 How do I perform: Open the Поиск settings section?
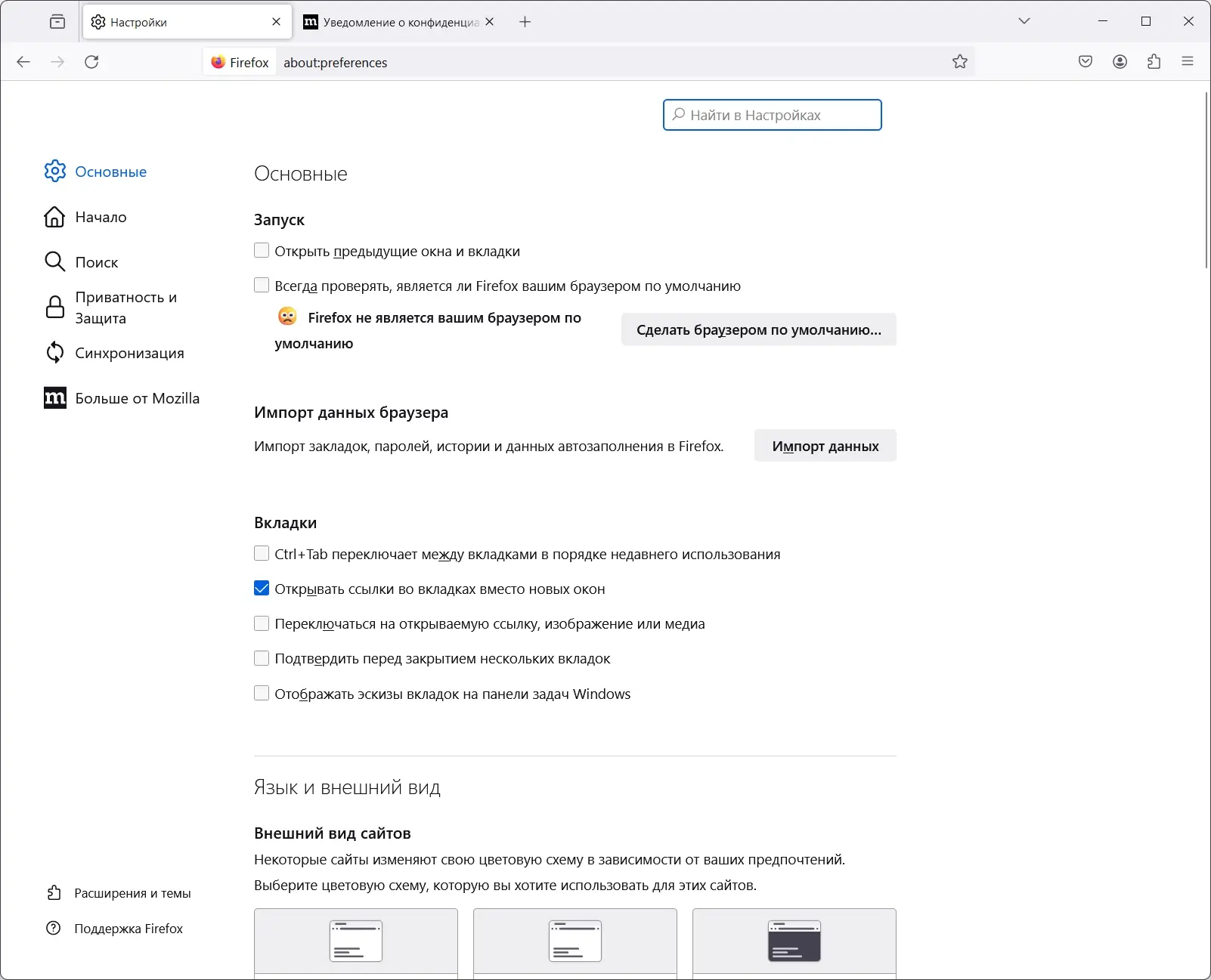96,262
